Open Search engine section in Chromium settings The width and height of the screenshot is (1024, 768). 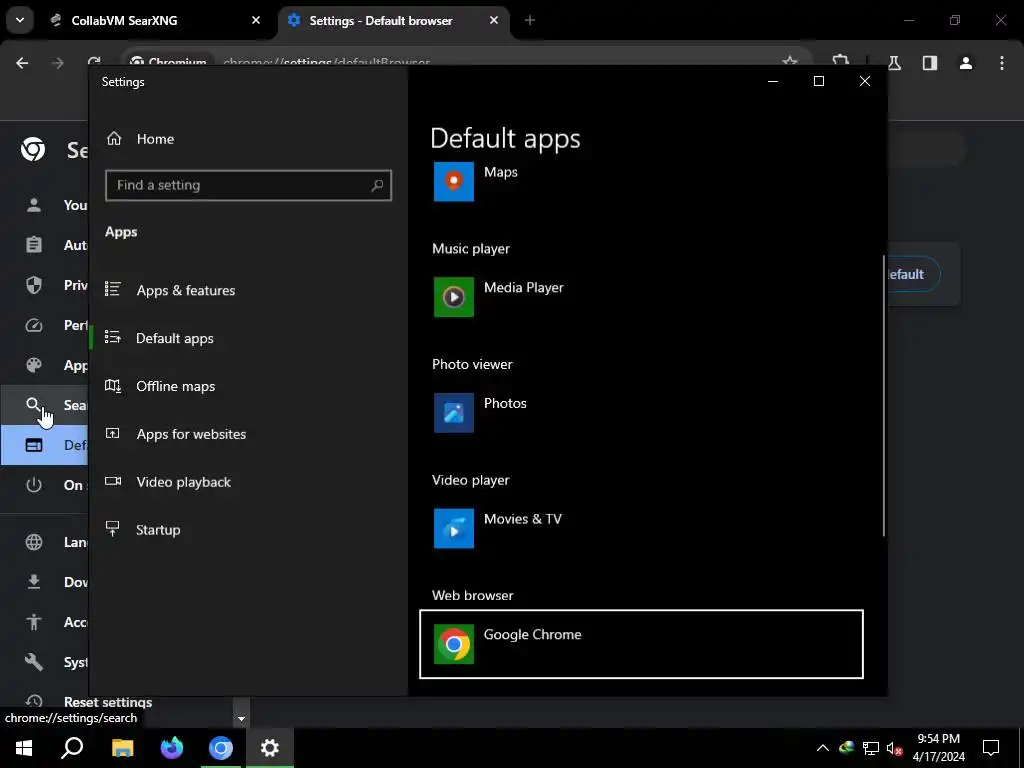pyautogui.click(x=44, y=405)
